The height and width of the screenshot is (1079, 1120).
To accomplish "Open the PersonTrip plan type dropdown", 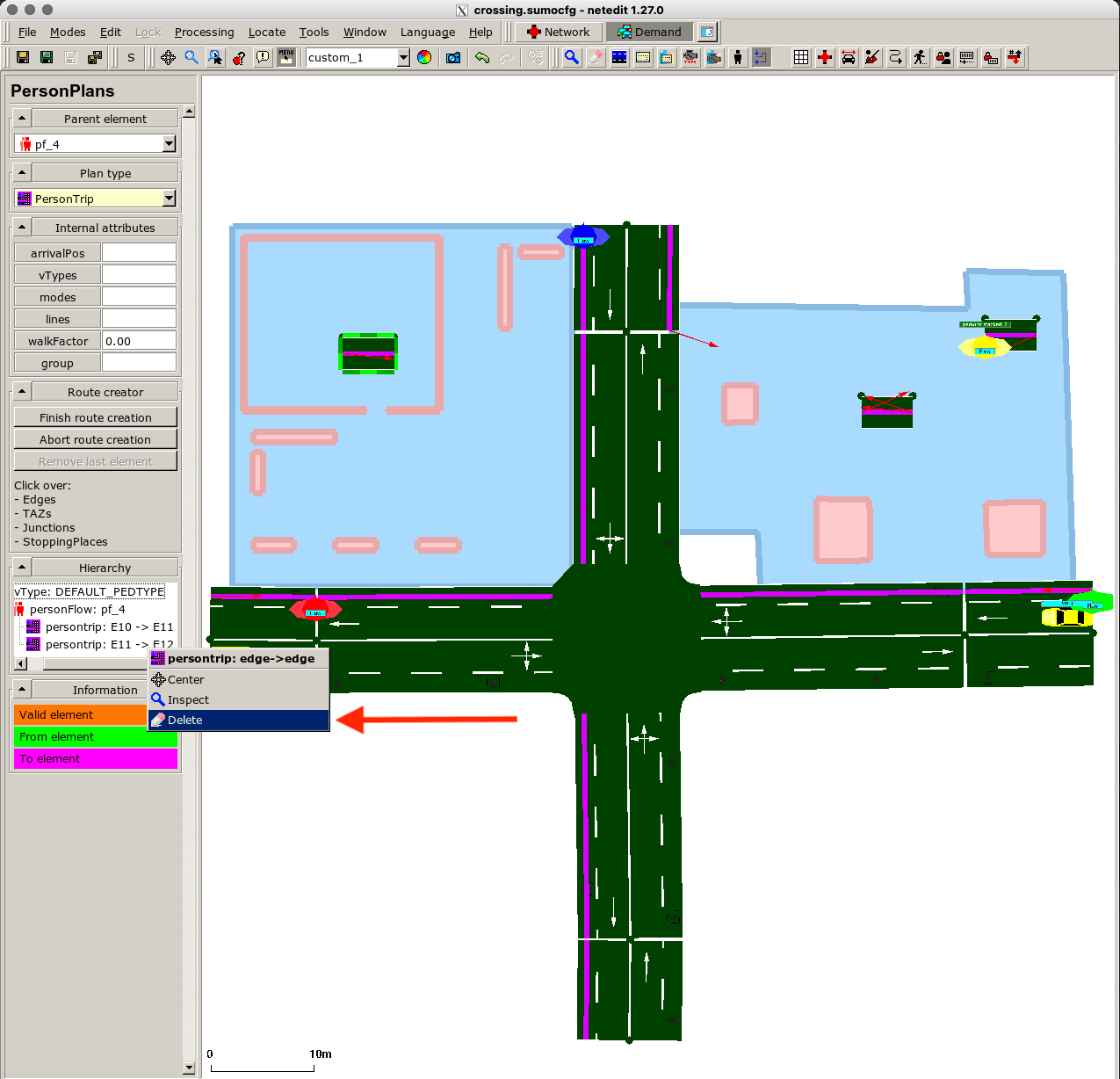I will (170, 198).
